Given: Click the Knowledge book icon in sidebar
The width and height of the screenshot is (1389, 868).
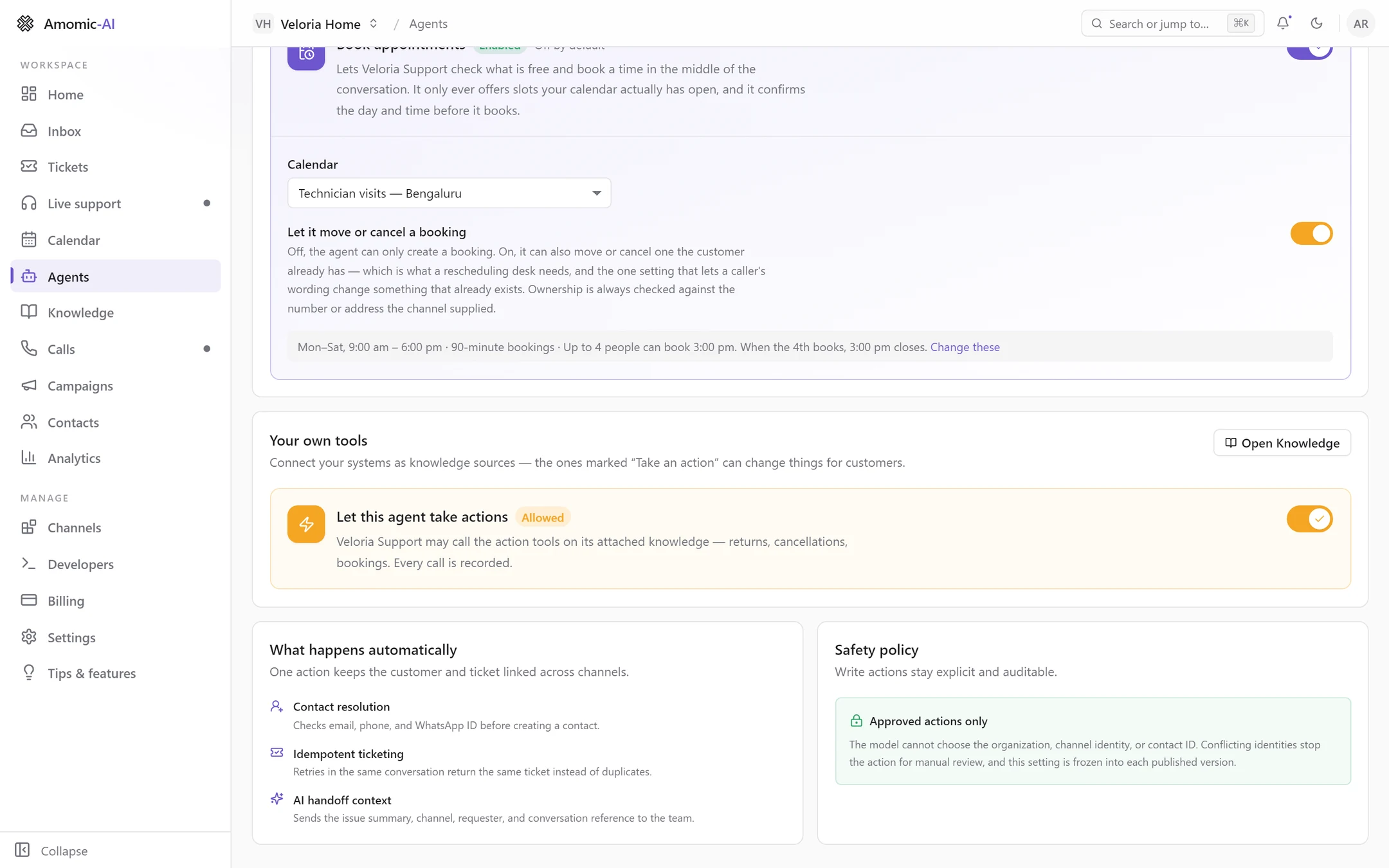Looking at the screenshot, I should (x=29, y=312).
